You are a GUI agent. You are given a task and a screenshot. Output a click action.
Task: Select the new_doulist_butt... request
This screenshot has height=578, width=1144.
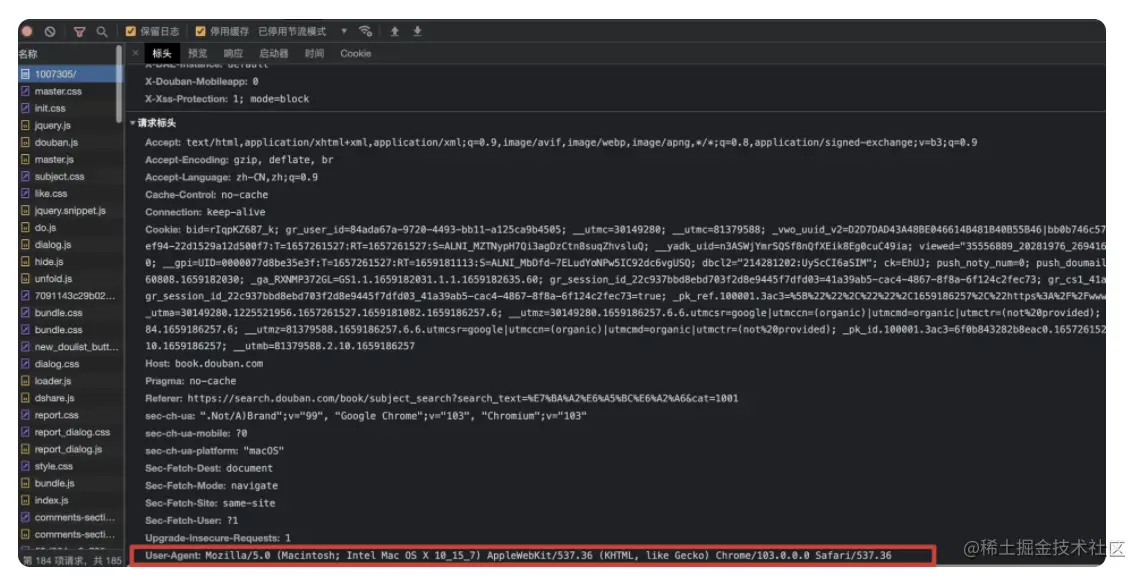[69, 347]
